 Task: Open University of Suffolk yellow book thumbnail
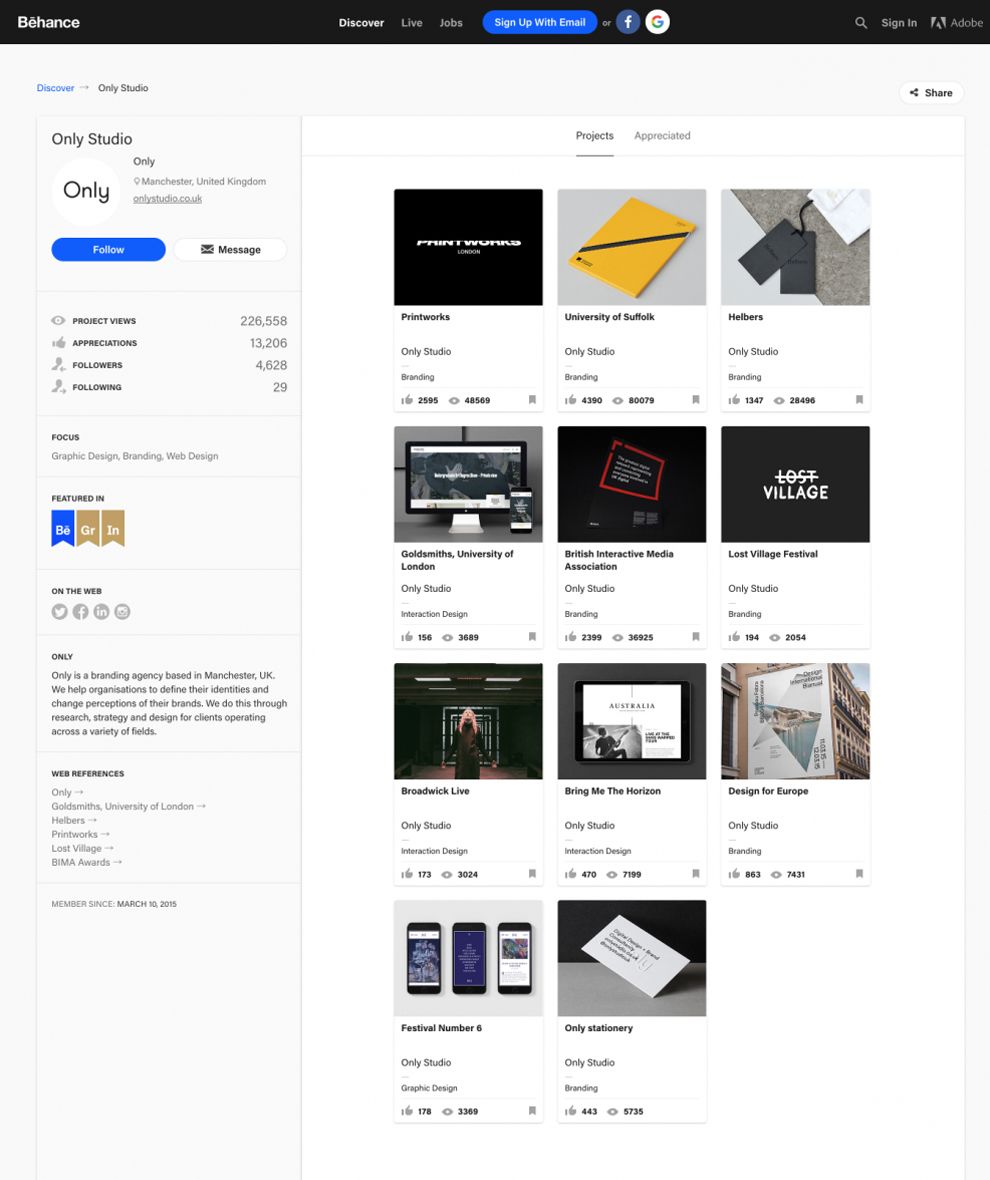coord(632,247)
